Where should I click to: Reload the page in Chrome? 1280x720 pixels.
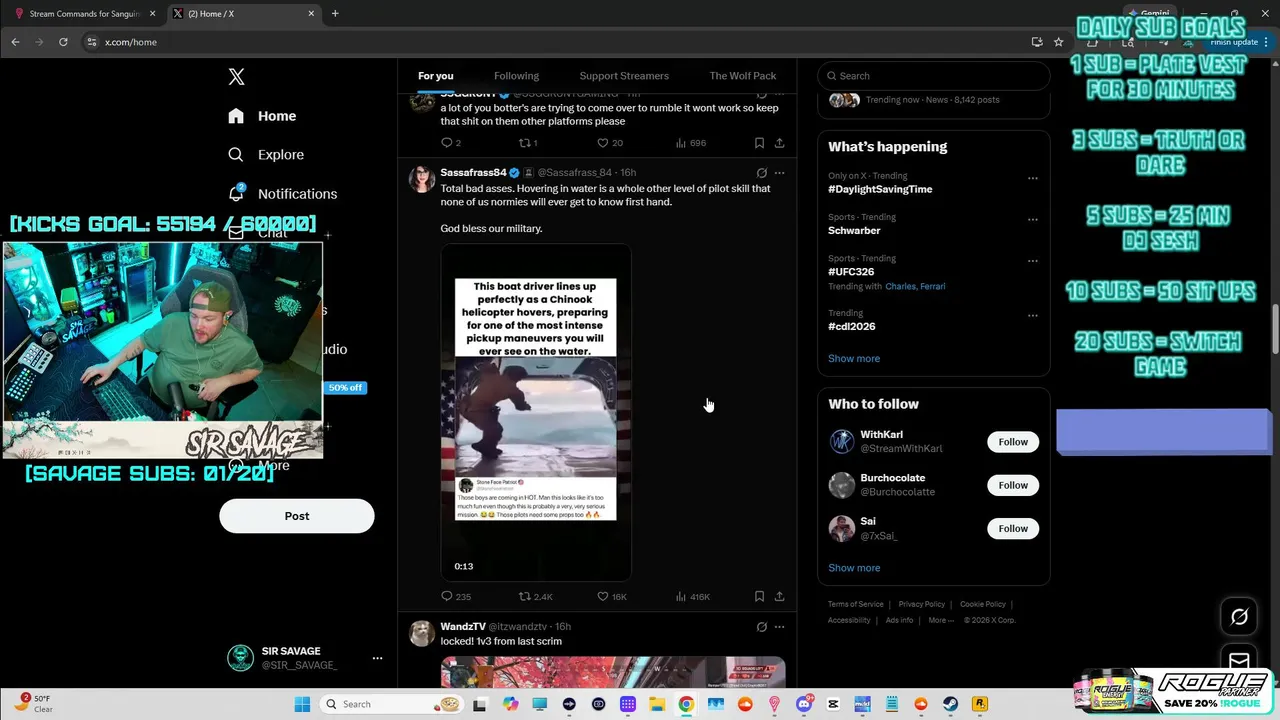pos(63,42)
